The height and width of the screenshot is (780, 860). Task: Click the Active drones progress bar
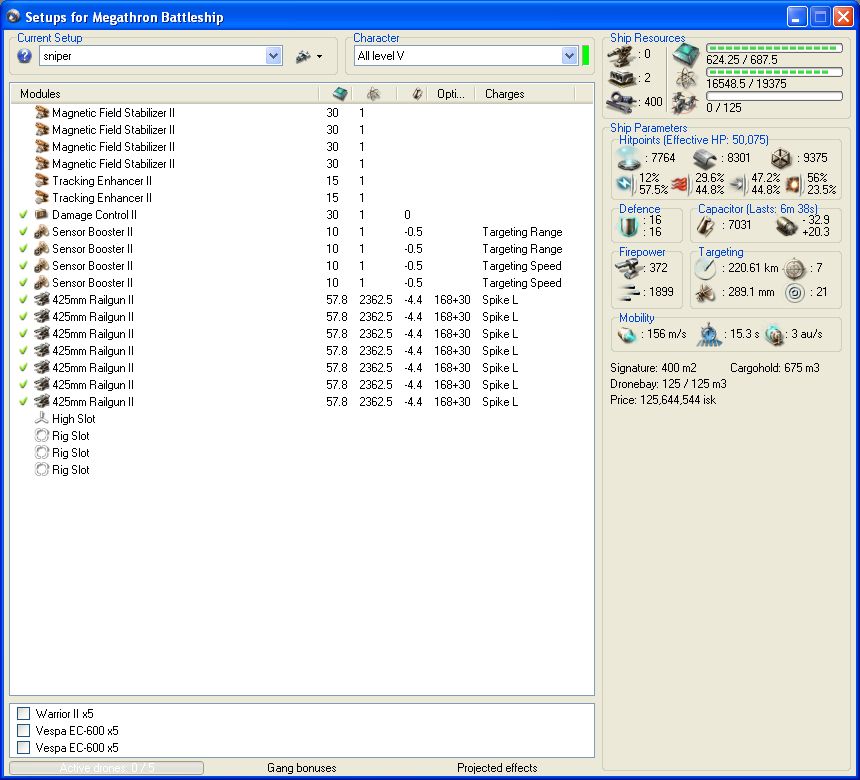coord(106,768)
